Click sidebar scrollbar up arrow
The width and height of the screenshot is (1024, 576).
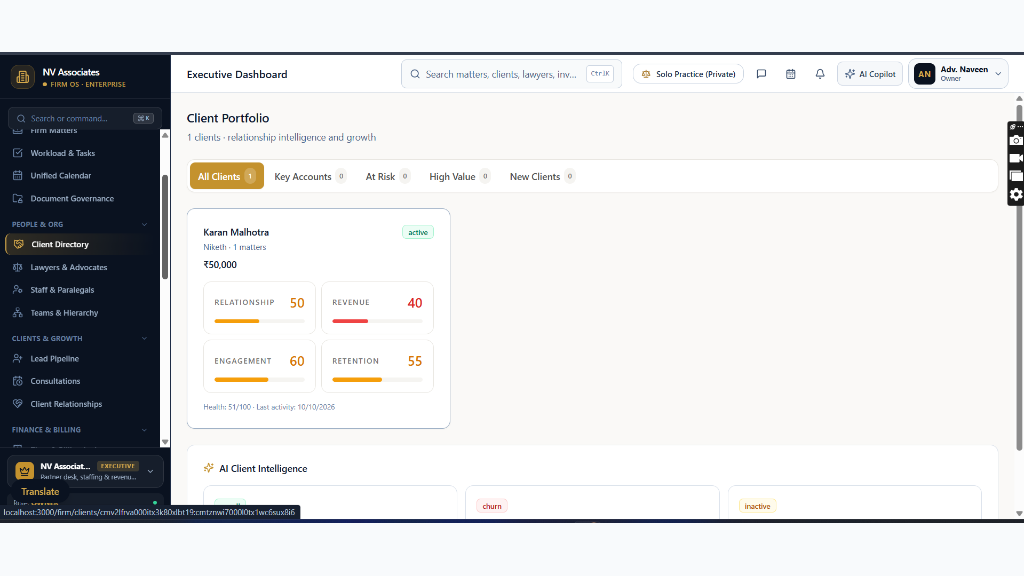[x=165, y=135]
